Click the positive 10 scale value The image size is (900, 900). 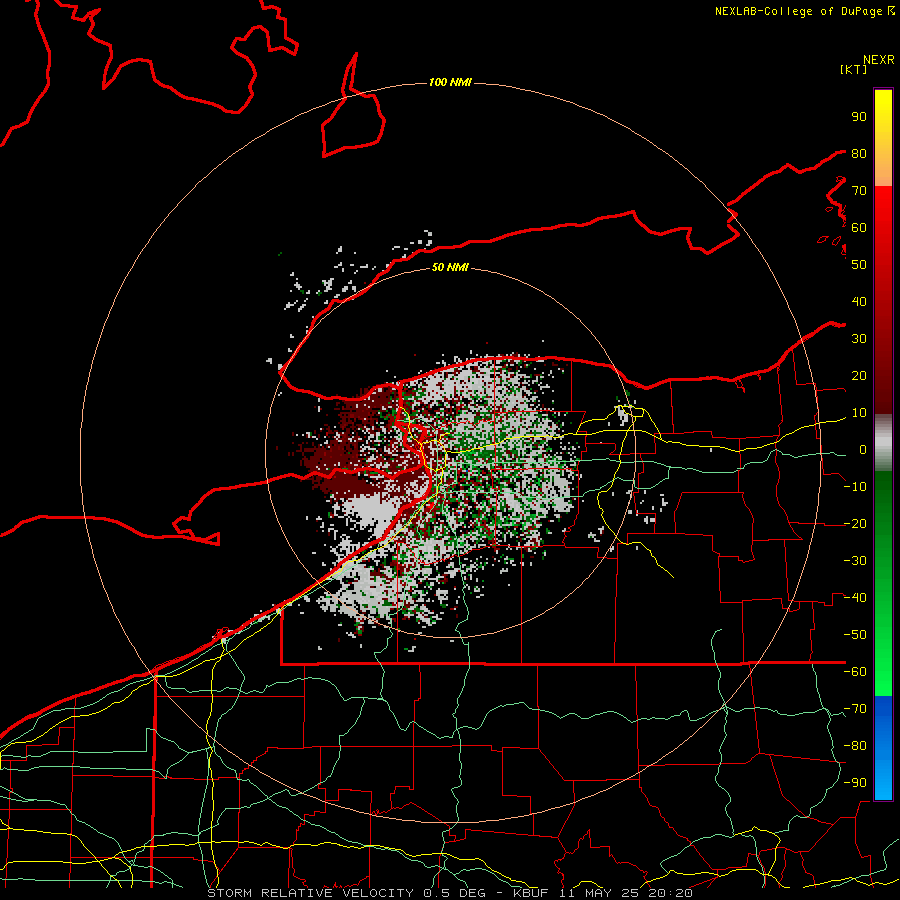[x=859, y=413]
